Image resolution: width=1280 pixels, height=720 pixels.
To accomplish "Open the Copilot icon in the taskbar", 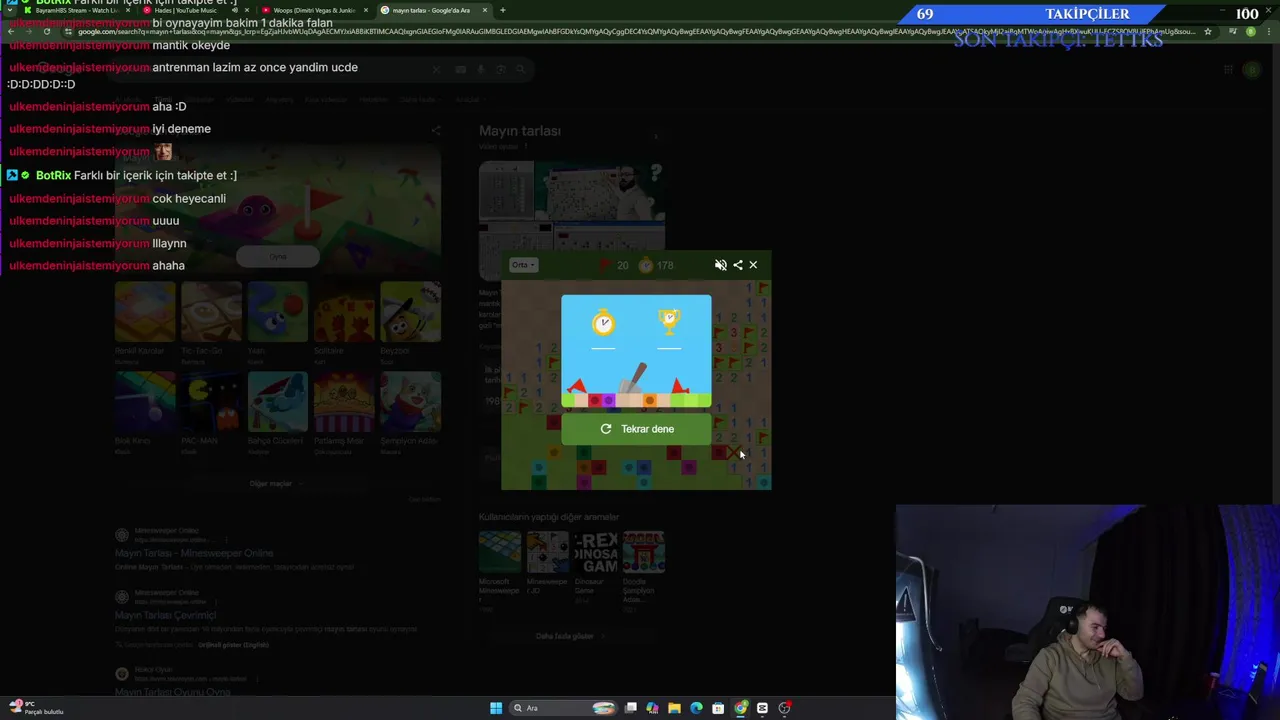I will tap(652, 708).
